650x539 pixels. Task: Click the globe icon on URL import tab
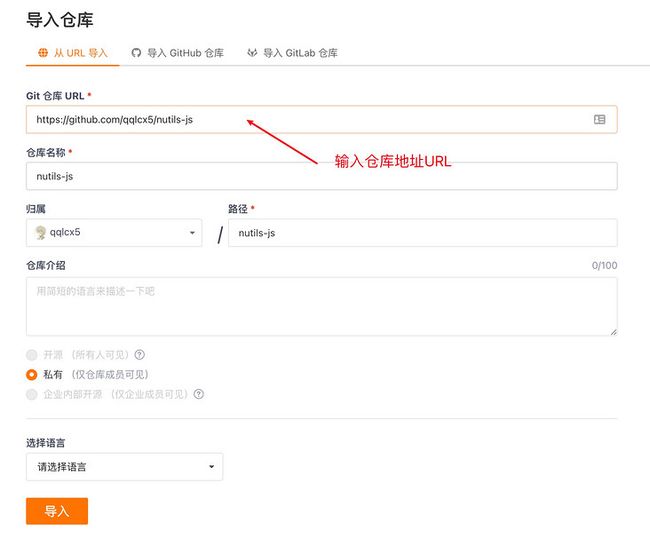tap(43, 53)
